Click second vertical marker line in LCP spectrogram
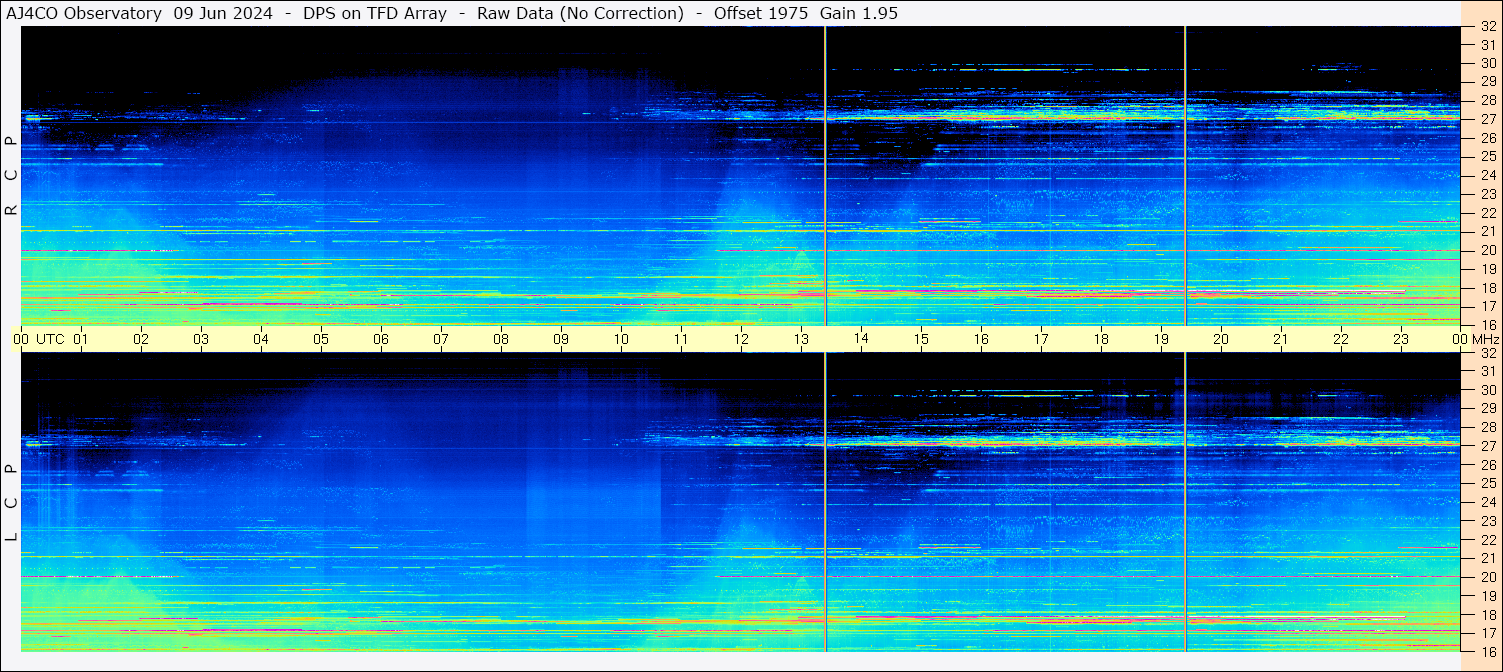 pos(1185,502)
